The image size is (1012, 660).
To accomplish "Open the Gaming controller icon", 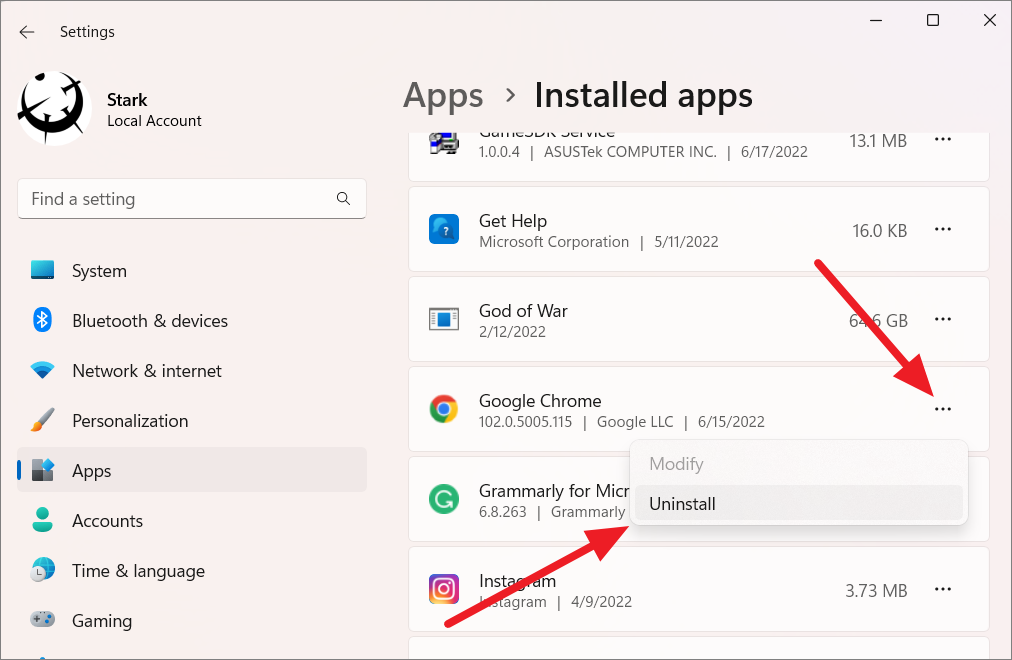I will pyautogui.click(x=43, y=620).
